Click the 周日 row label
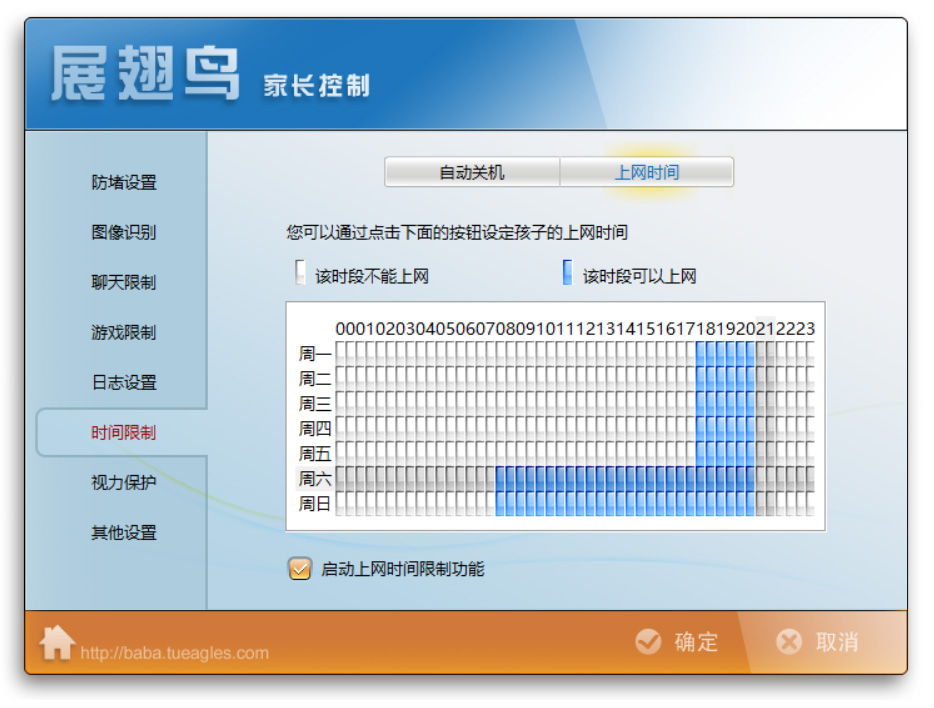 (x=315, y=504)
